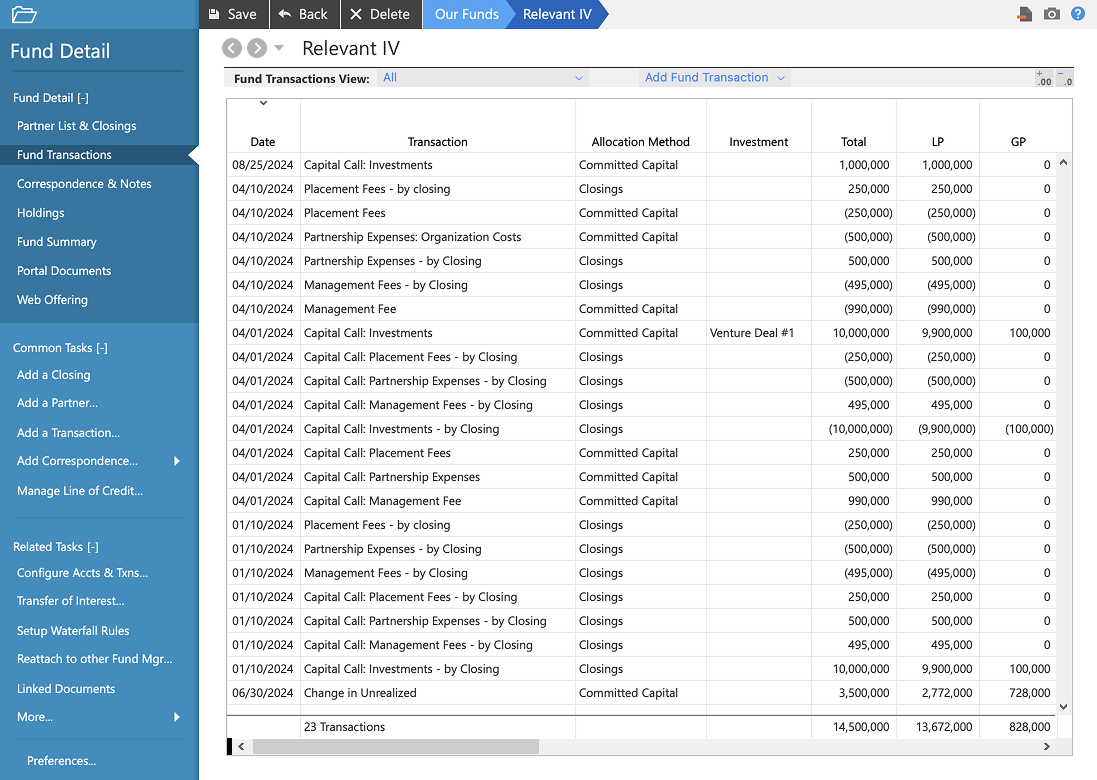Open the record history dropdown triangle beside the navigation arrows
The width and height of the screenshot is (1097, 780).
pos(279,48)
